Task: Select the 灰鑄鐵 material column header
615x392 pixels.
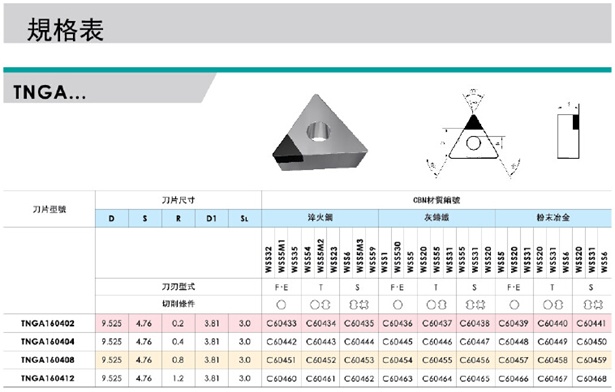Action: (437, 218)
